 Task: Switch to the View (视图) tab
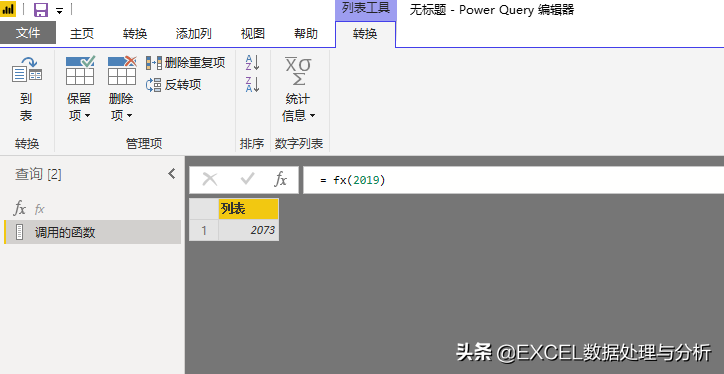(253, 33)
